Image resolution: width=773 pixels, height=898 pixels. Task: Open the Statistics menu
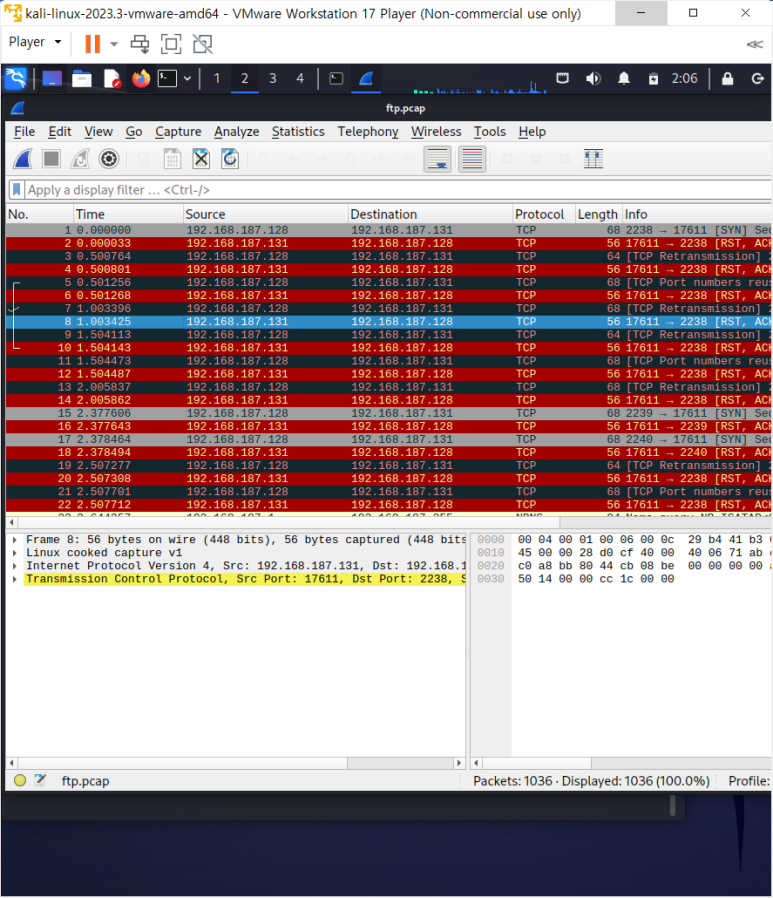tap(298, 132)
